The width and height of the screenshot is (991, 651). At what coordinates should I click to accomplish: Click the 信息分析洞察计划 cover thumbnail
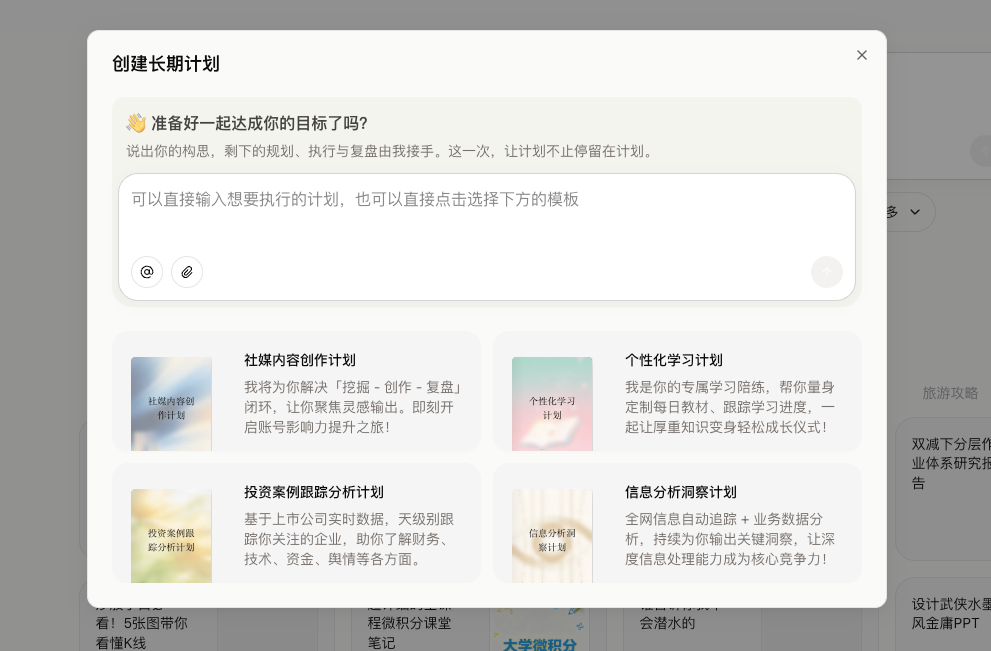point(551,535)
